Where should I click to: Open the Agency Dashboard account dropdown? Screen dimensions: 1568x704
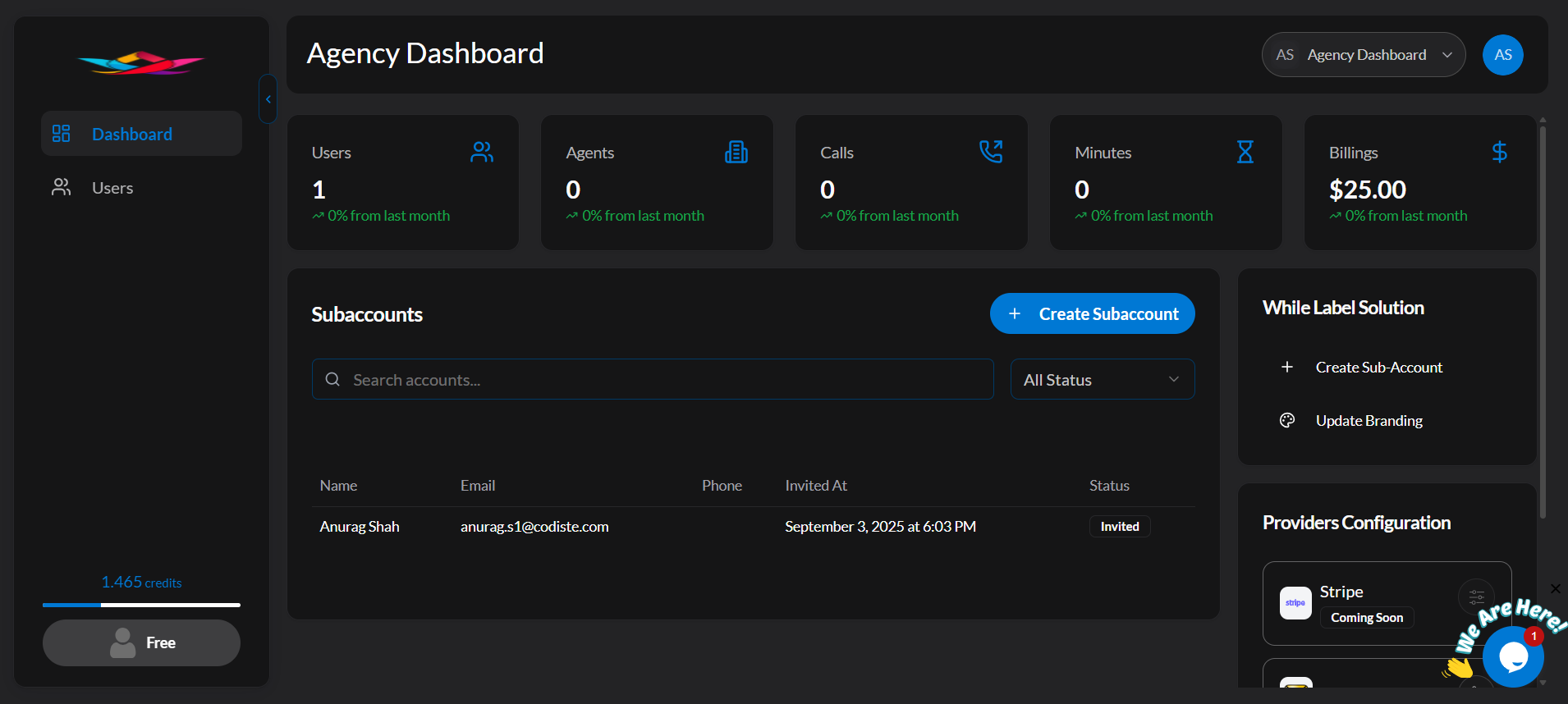coord(1363,55)
